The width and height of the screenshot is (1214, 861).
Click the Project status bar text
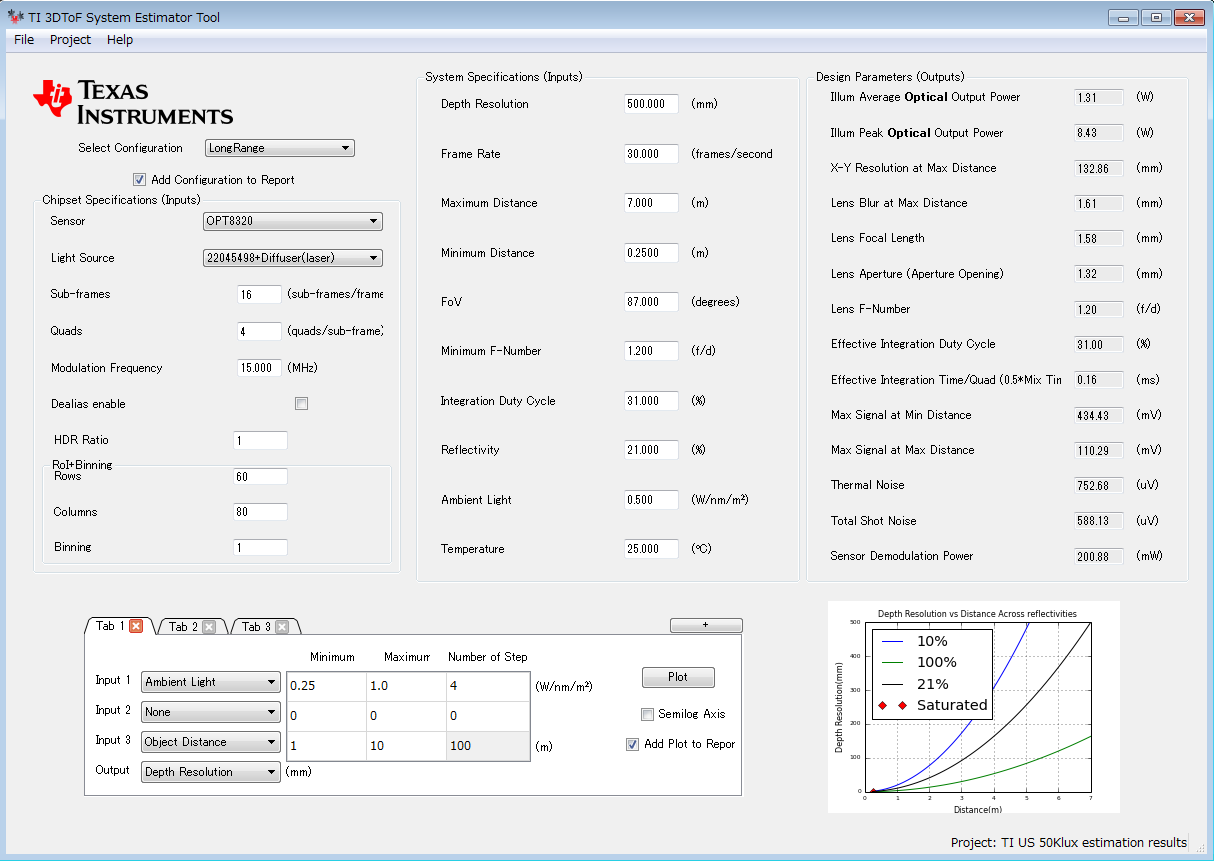click(1068, 843)
